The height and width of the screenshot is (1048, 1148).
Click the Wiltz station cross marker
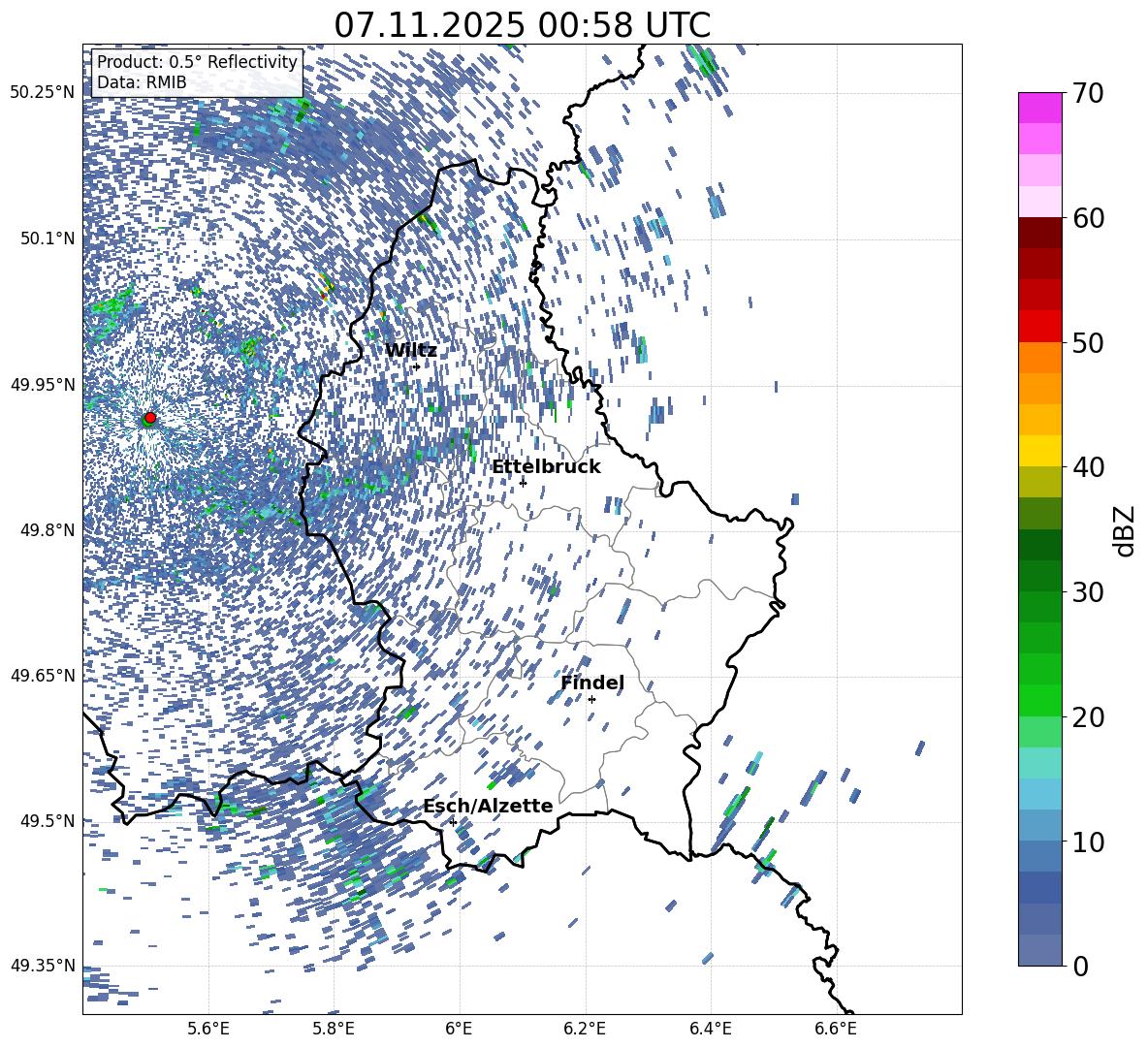[x=417, y=366]
